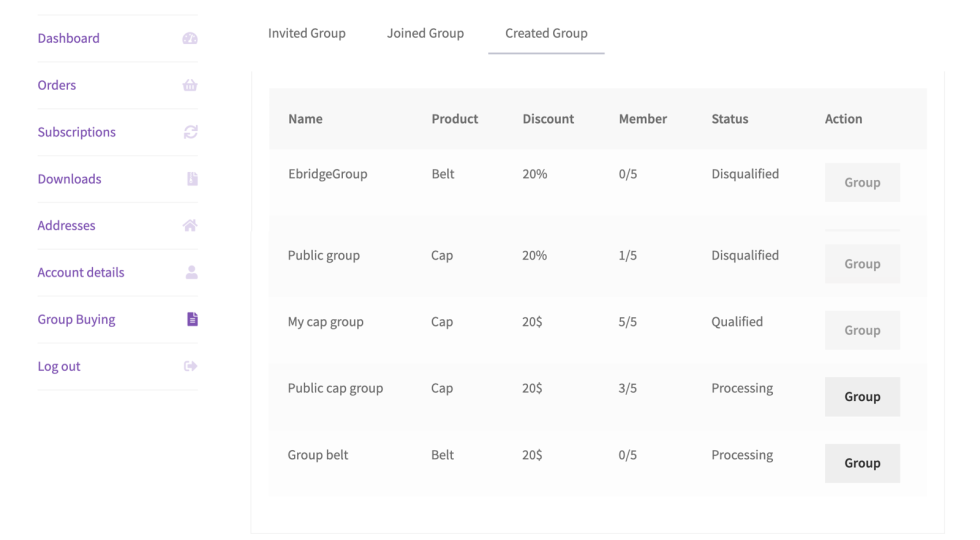Switch to the Invited Group tab
Viewport: 980px width, 540px height.
pos(307,33)
